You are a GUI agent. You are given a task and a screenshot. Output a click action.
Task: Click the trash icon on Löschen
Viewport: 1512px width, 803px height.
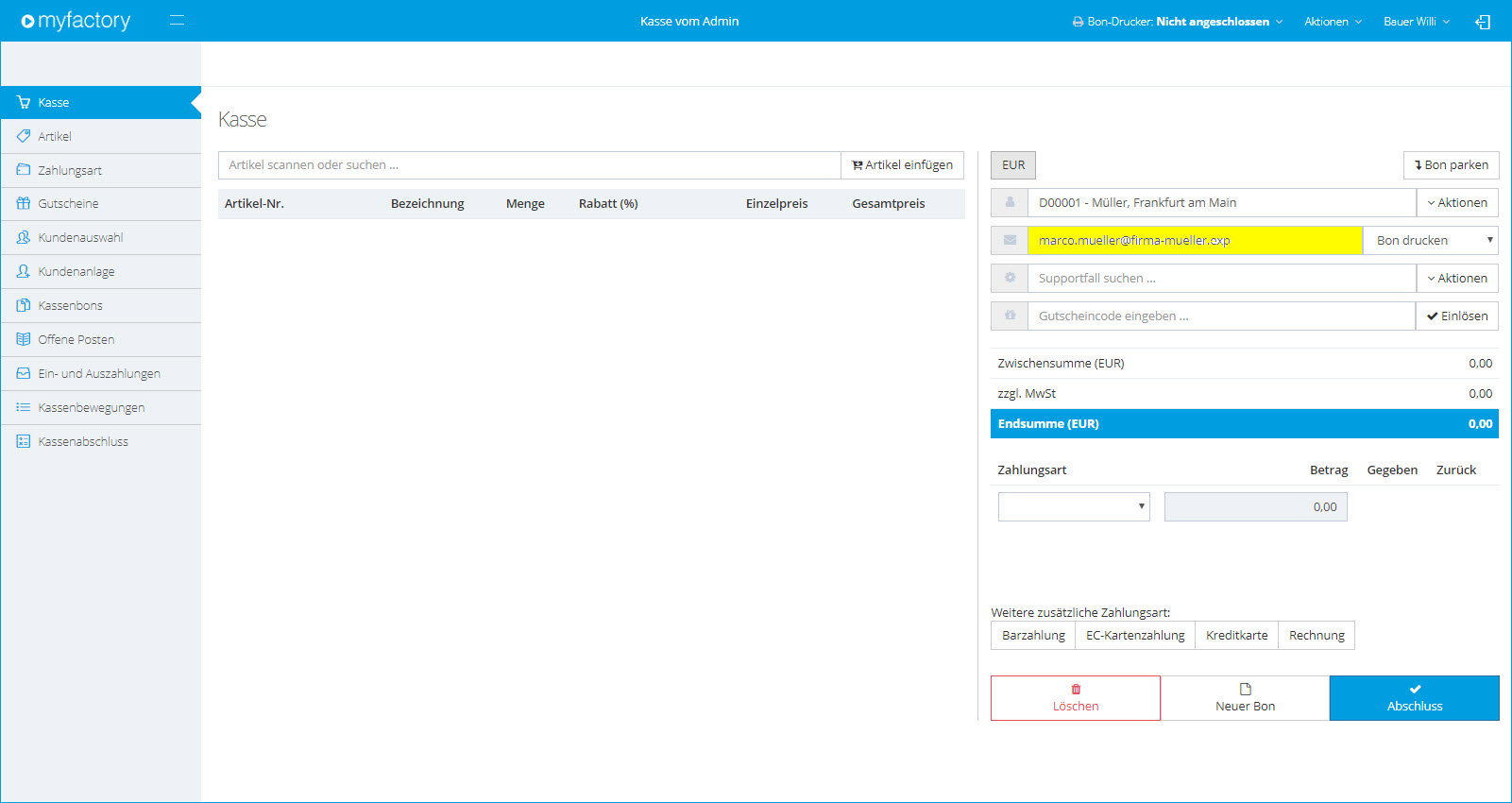[1076, 690]
